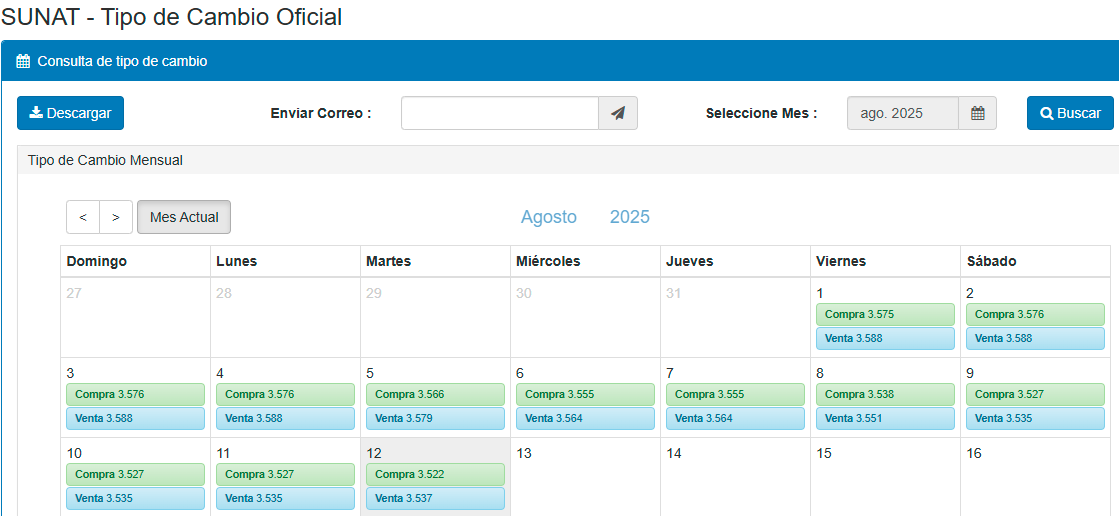Viewport: 1119px width, 516px height.
Task: Select Compra 3.566 on day 5
Action: point(435,394)
